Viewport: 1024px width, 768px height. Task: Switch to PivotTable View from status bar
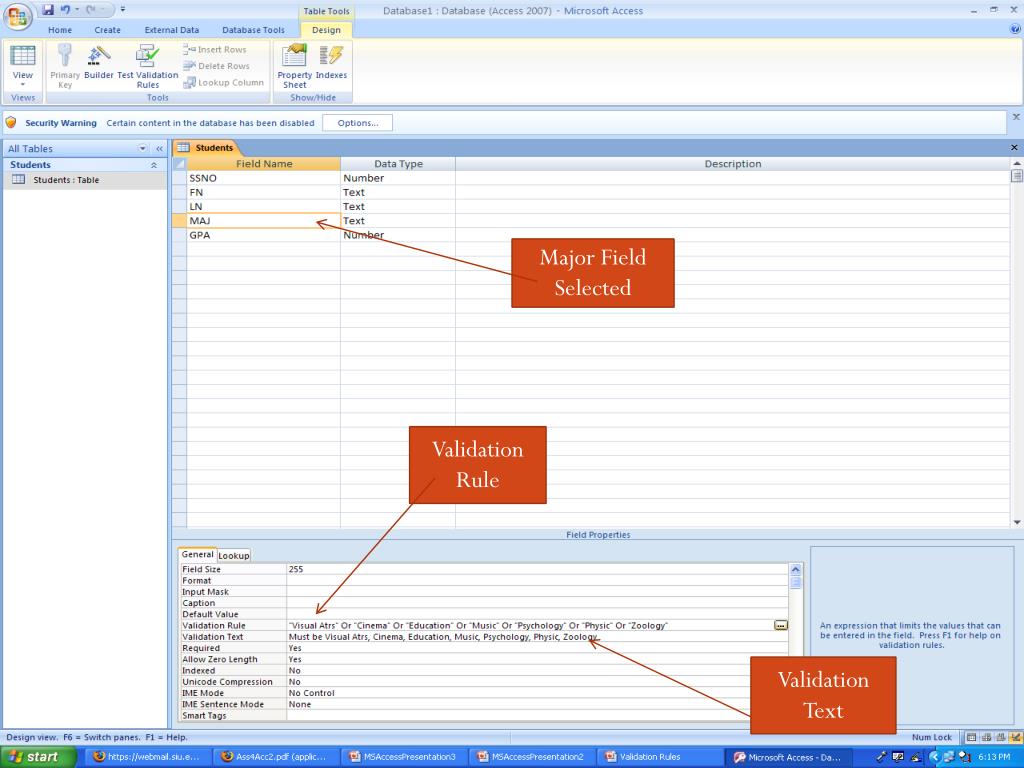[986, 737]
